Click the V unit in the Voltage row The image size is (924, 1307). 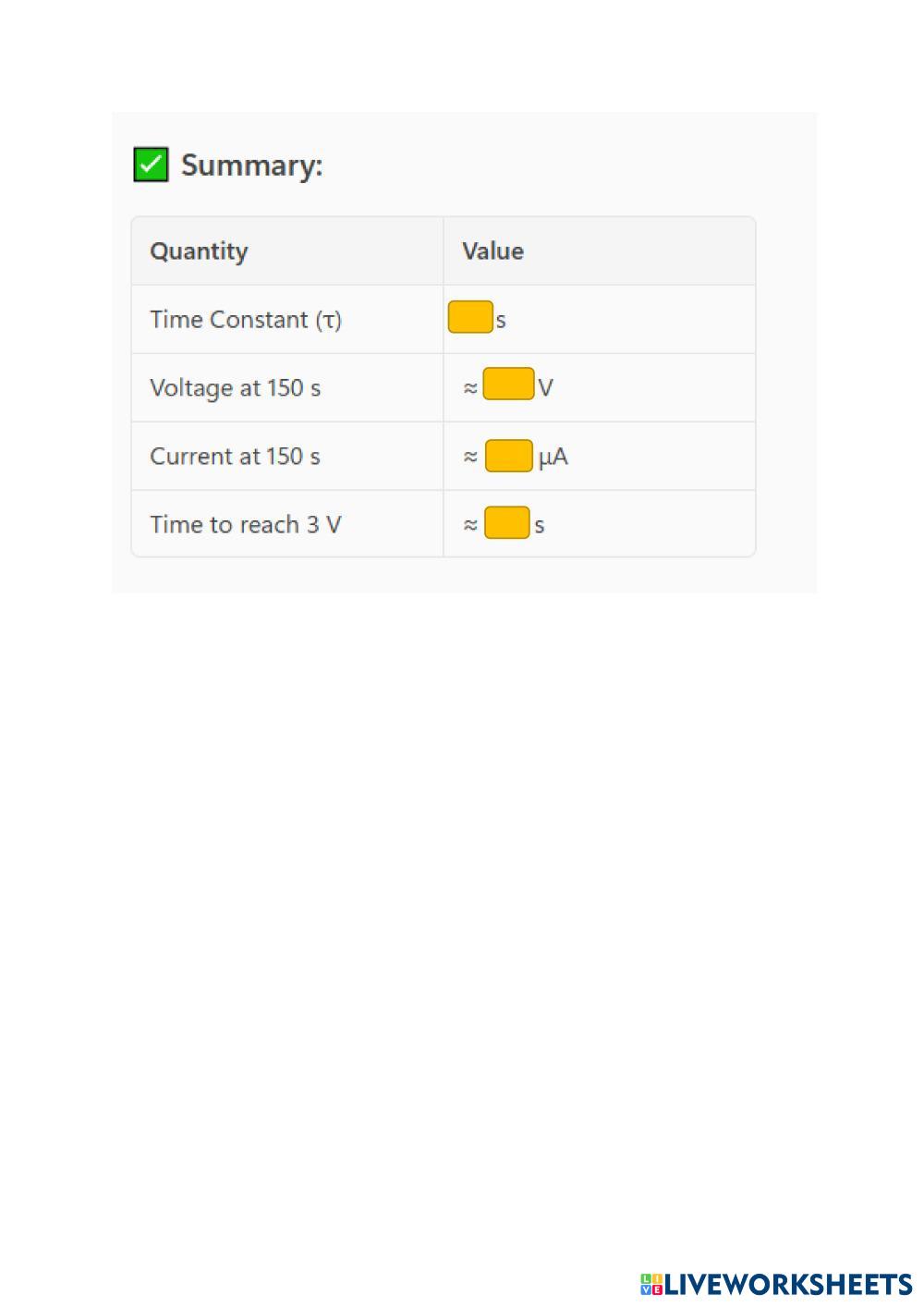point(545,388)
